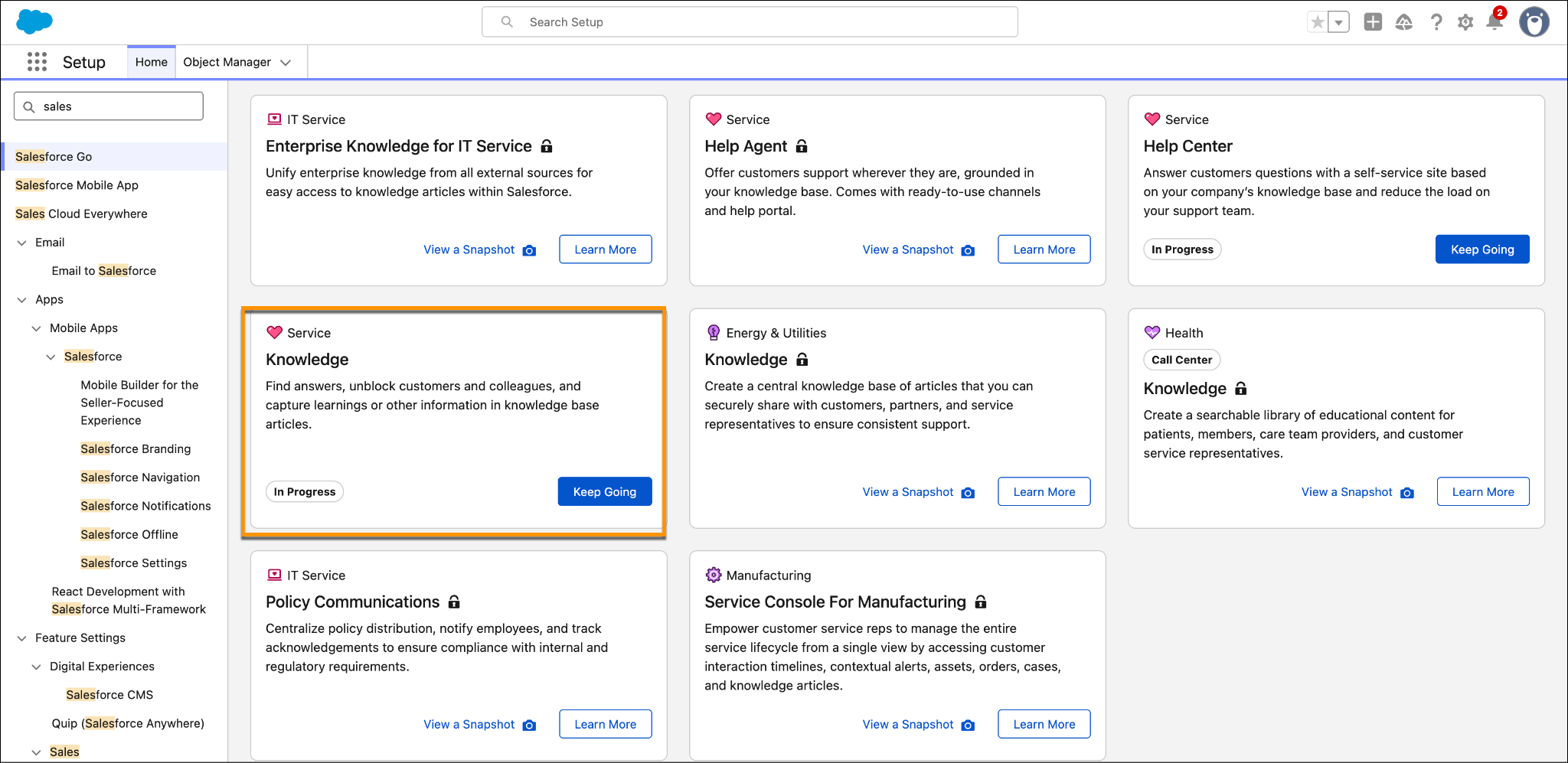The height and width of the screenshot is (763, 1568).
Task: Open the Global Actions plus icon
Action: [x=1373, y=22]
